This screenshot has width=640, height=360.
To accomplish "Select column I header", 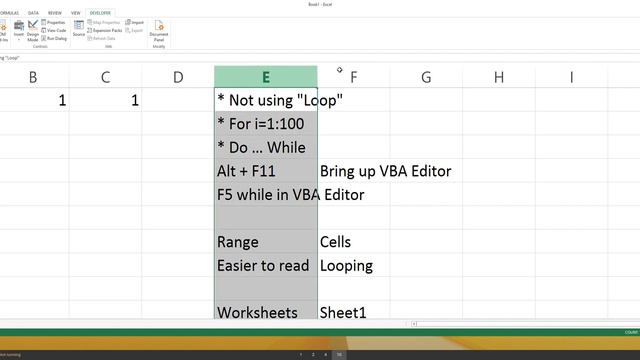I will coord(571,77).
